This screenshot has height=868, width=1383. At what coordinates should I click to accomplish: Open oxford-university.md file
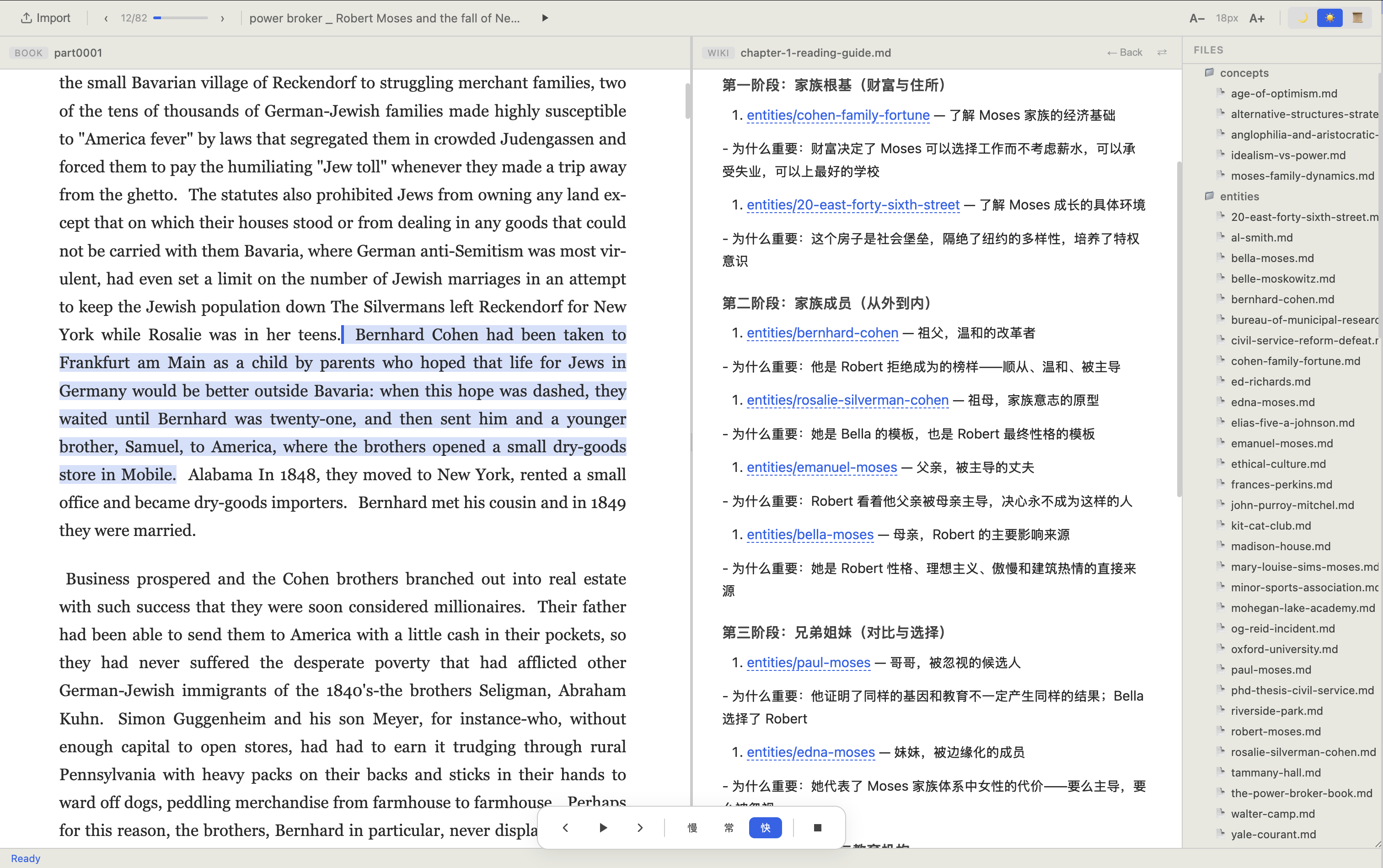1284,649
